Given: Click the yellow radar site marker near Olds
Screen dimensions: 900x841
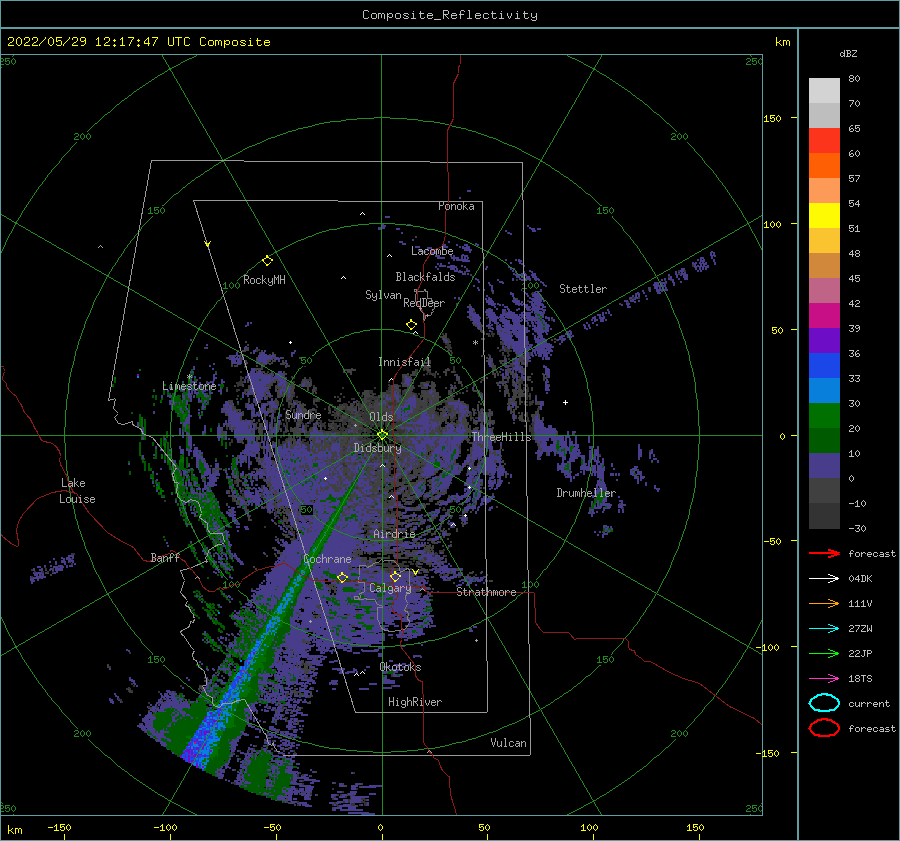Looking at the screenshot, I should (382, 435).
